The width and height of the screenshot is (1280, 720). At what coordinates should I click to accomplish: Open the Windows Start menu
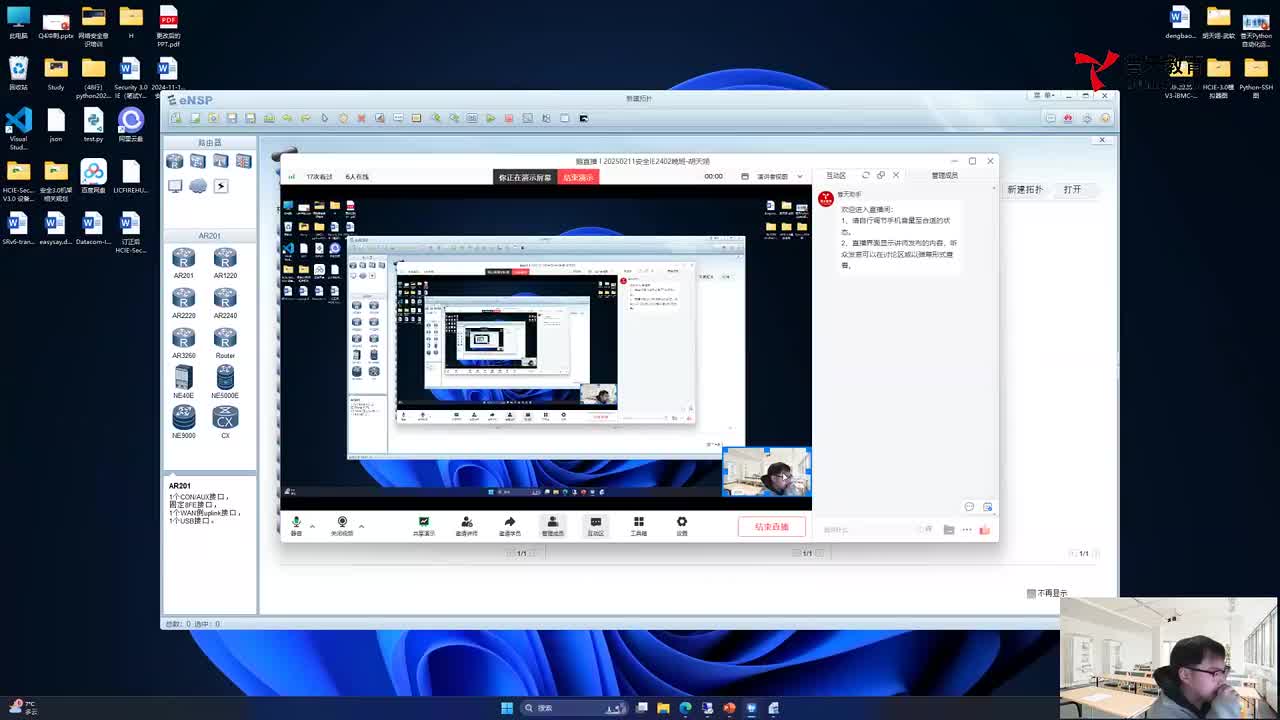[507, 708]
